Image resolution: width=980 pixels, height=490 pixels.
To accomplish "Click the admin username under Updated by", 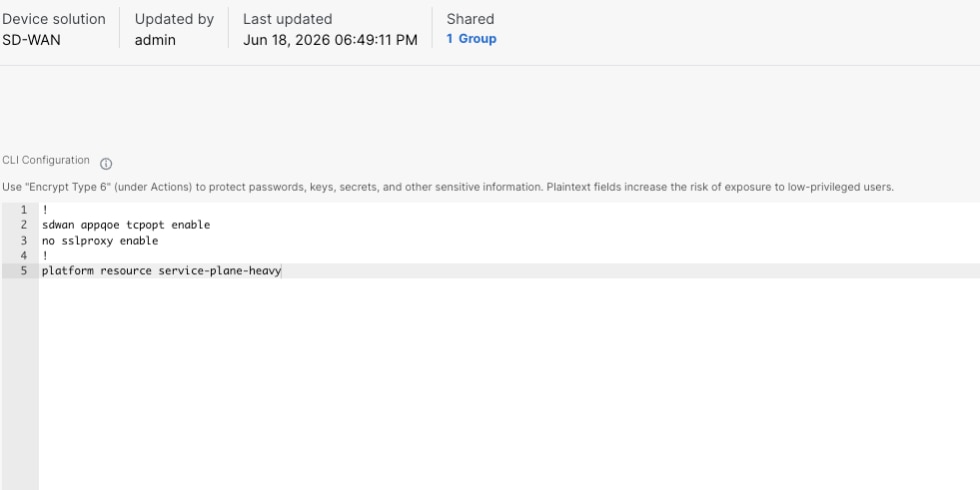I will click(x=155, y=40).
